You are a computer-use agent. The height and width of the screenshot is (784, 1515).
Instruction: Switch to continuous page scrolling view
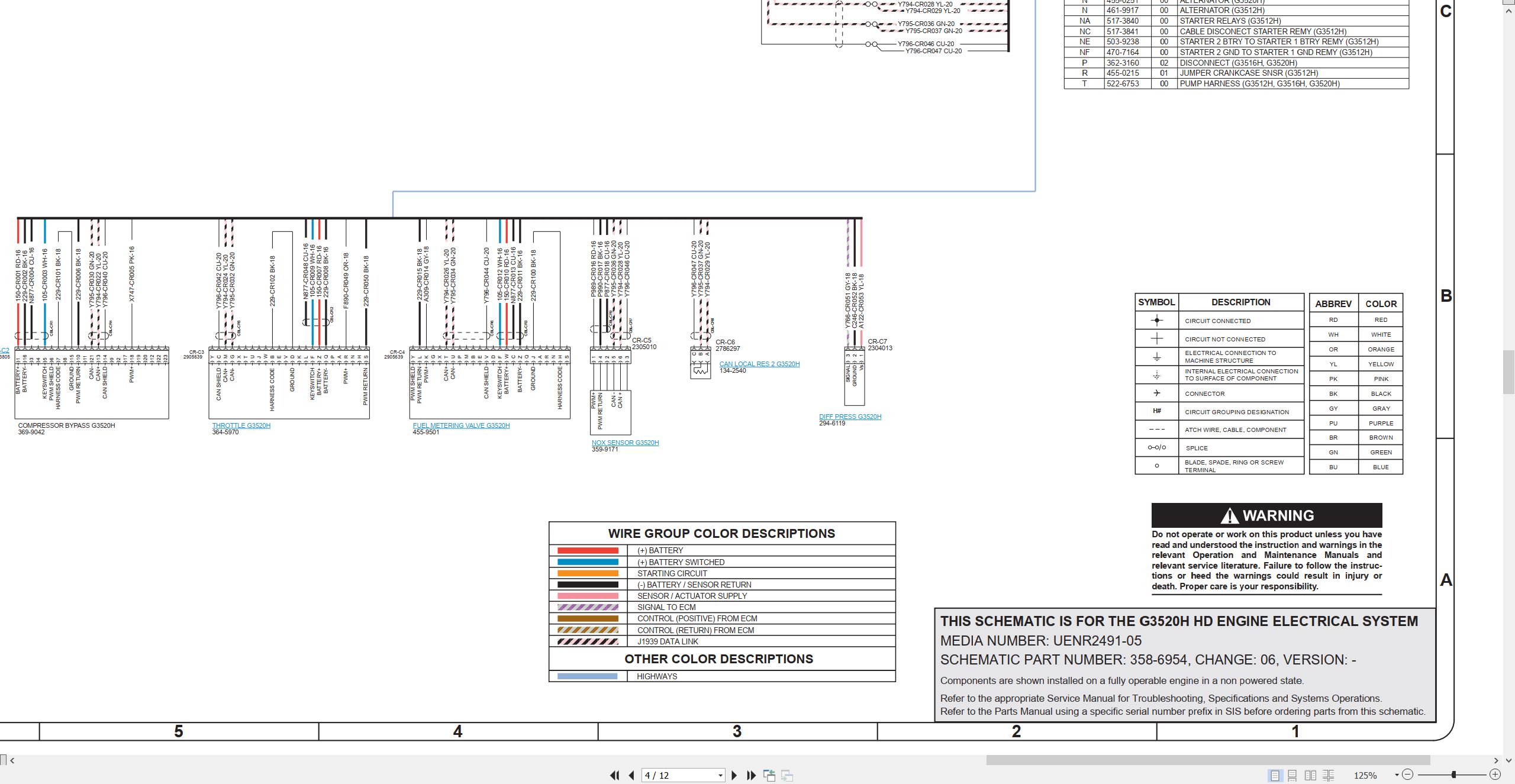[1292, 775]
